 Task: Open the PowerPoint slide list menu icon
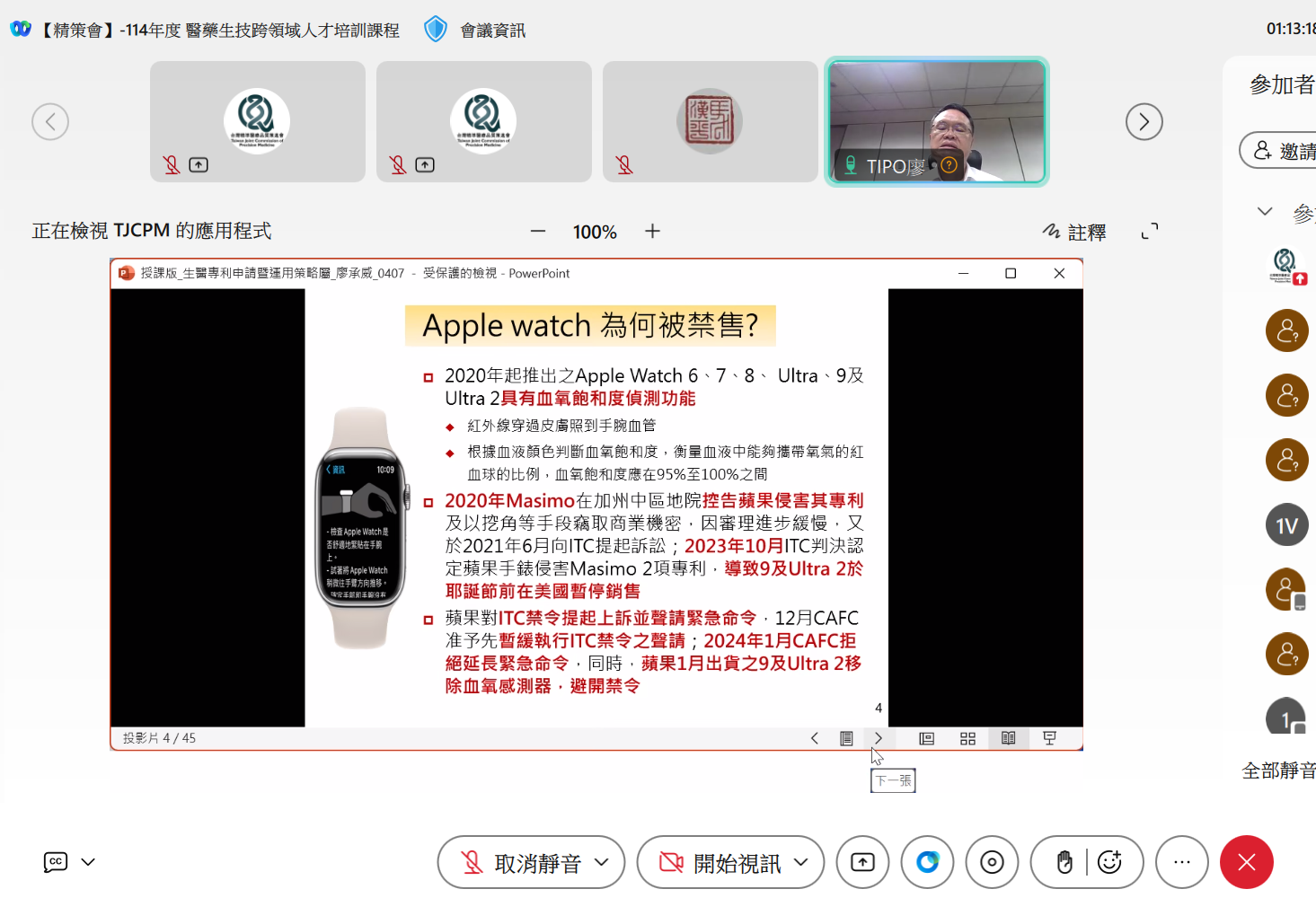point(846,738)
